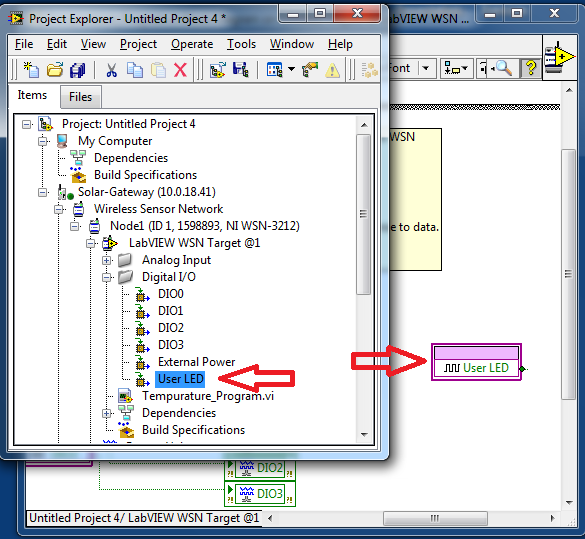
Task: Click the Search magnifier in diagram window
Action: pyautogui.click(x=503, y=68)
